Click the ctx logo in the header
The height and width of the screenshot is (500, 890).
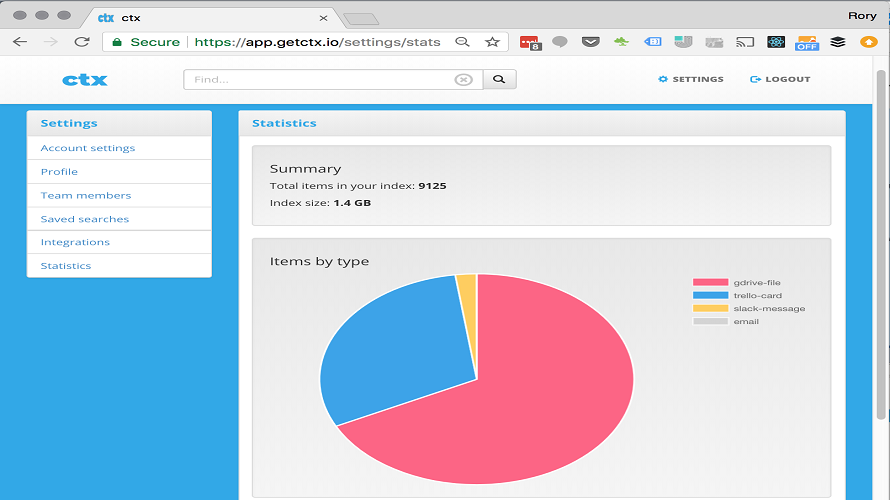(85, 79)
